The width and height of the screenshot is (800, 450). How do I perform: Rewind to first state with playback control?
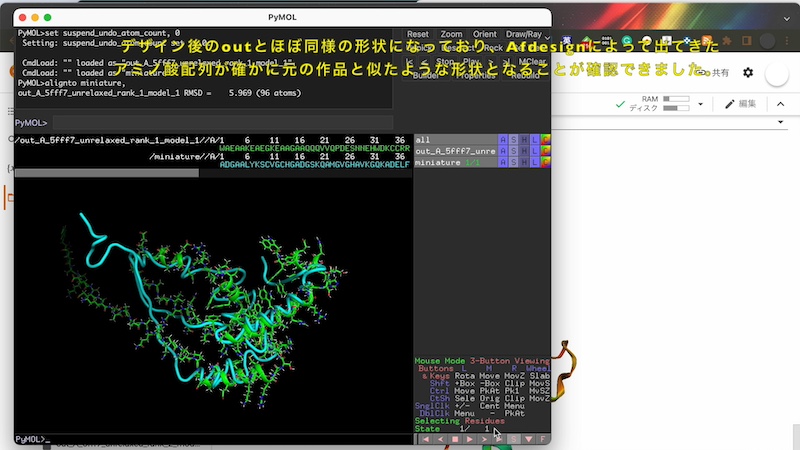425,439
